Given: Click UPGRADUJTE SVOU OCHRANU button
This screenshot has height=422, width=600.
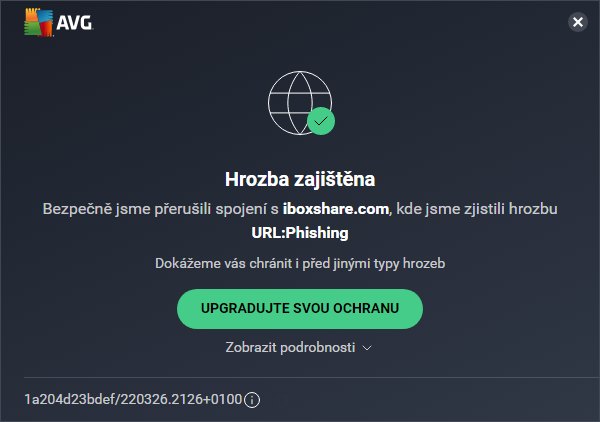Looking at the screenshot, I should [300, 309].
